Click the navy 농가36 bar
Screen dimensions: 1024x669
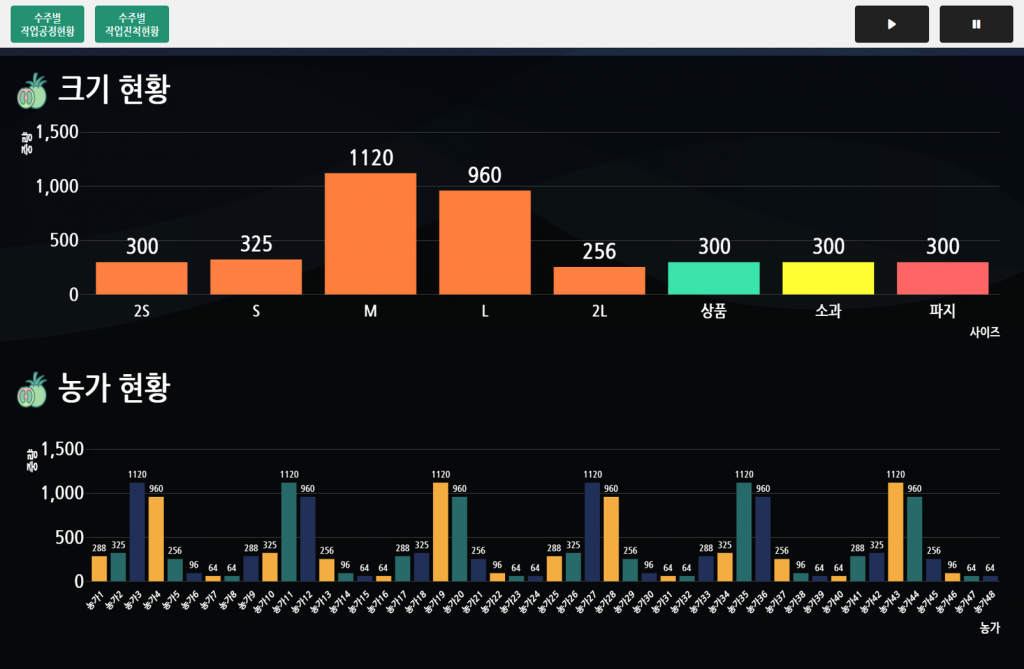[x=763, y=539]
